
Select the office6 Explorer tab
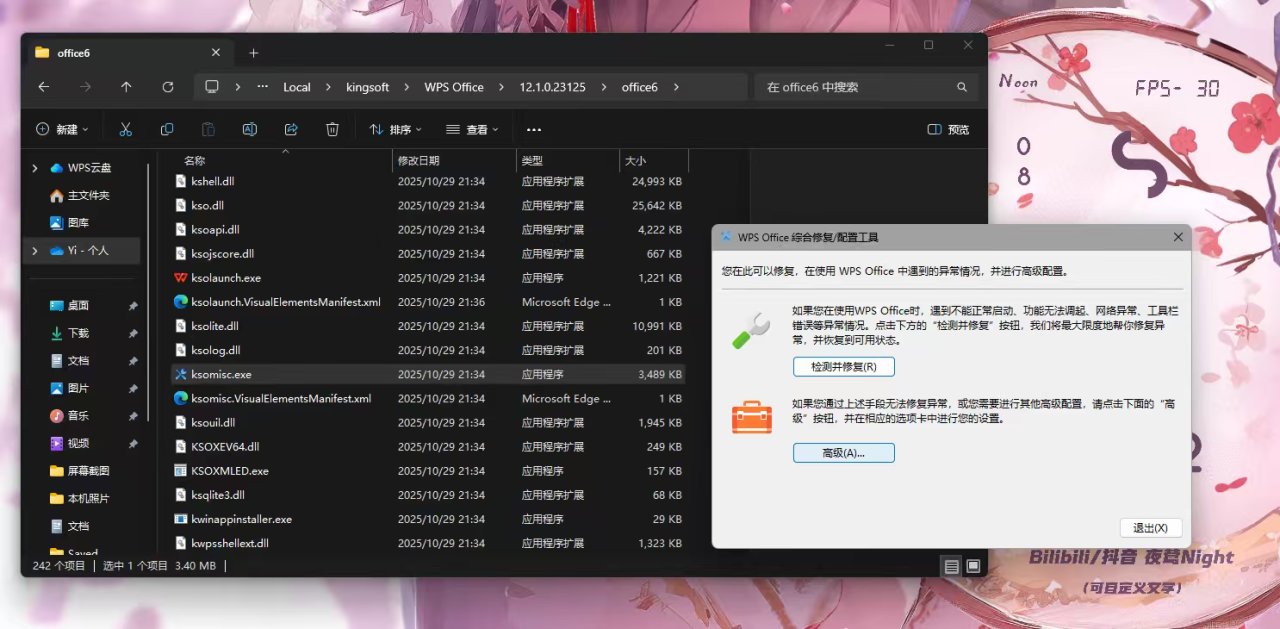click(x=127, y=53)
